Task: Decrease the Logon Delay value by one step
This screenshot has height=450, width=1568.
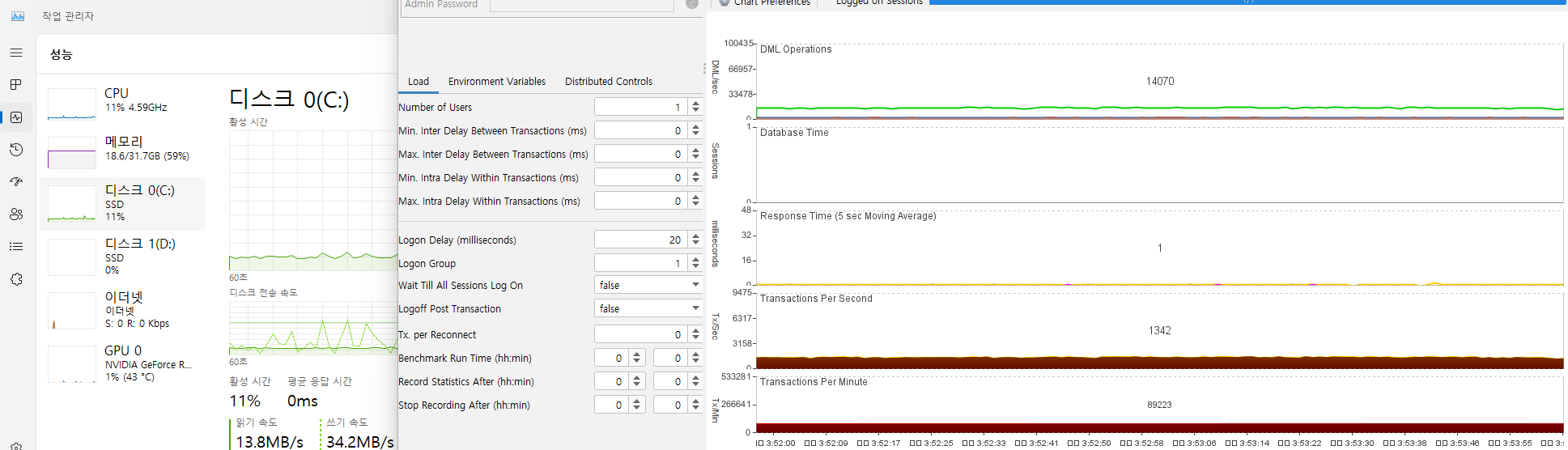Action: pyautogui.click(x=695, y=244)
